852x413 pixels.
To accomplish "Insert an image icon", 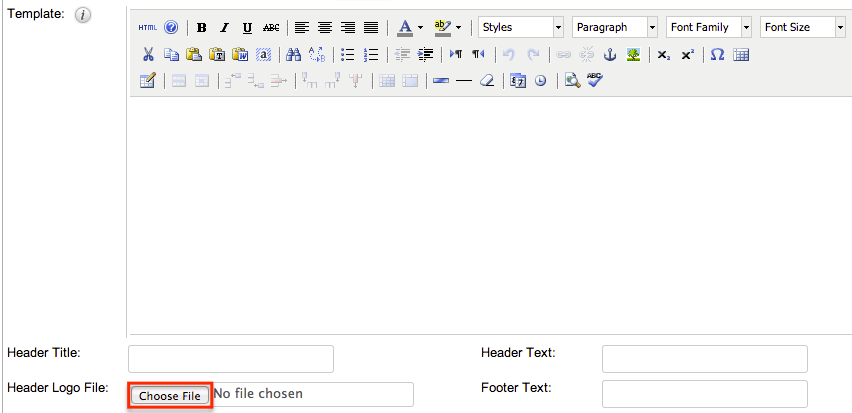I will point(632,54).
